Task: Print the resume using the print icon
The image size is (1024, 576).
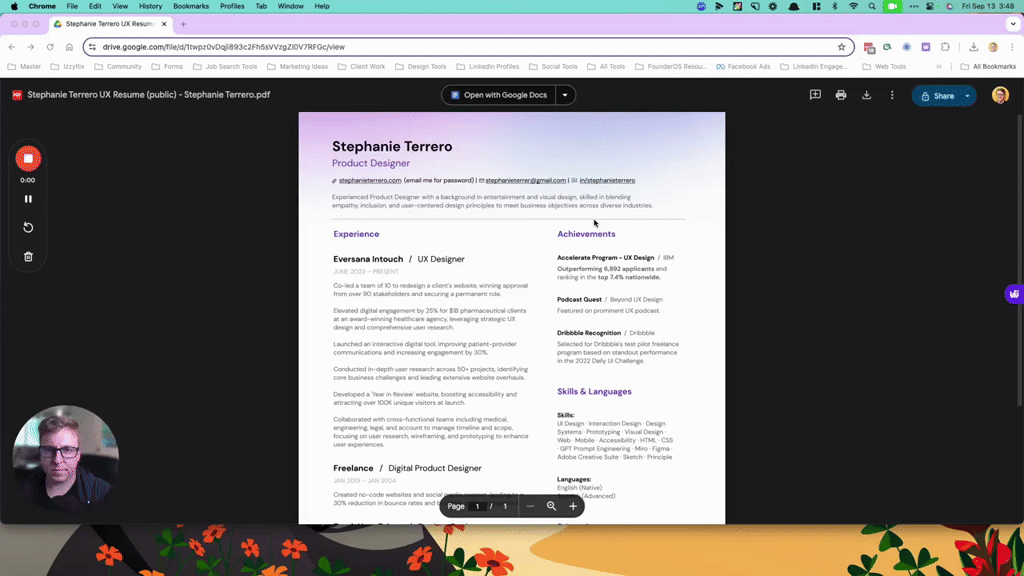Action: [x=840, y=94]
